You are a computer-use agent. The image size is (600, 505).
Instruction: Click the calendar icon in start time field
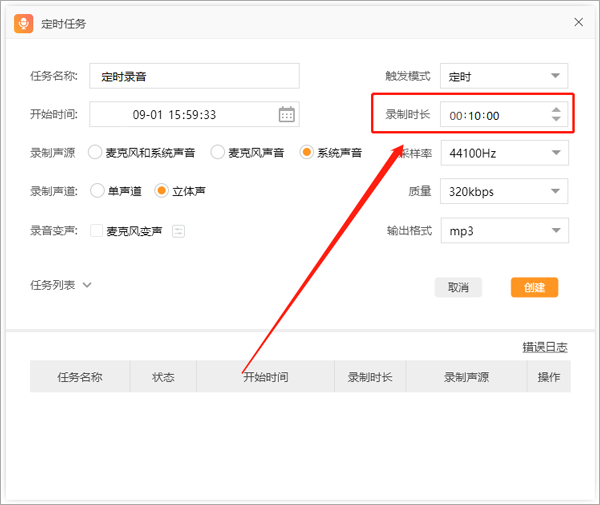click(x=286, y=115)
